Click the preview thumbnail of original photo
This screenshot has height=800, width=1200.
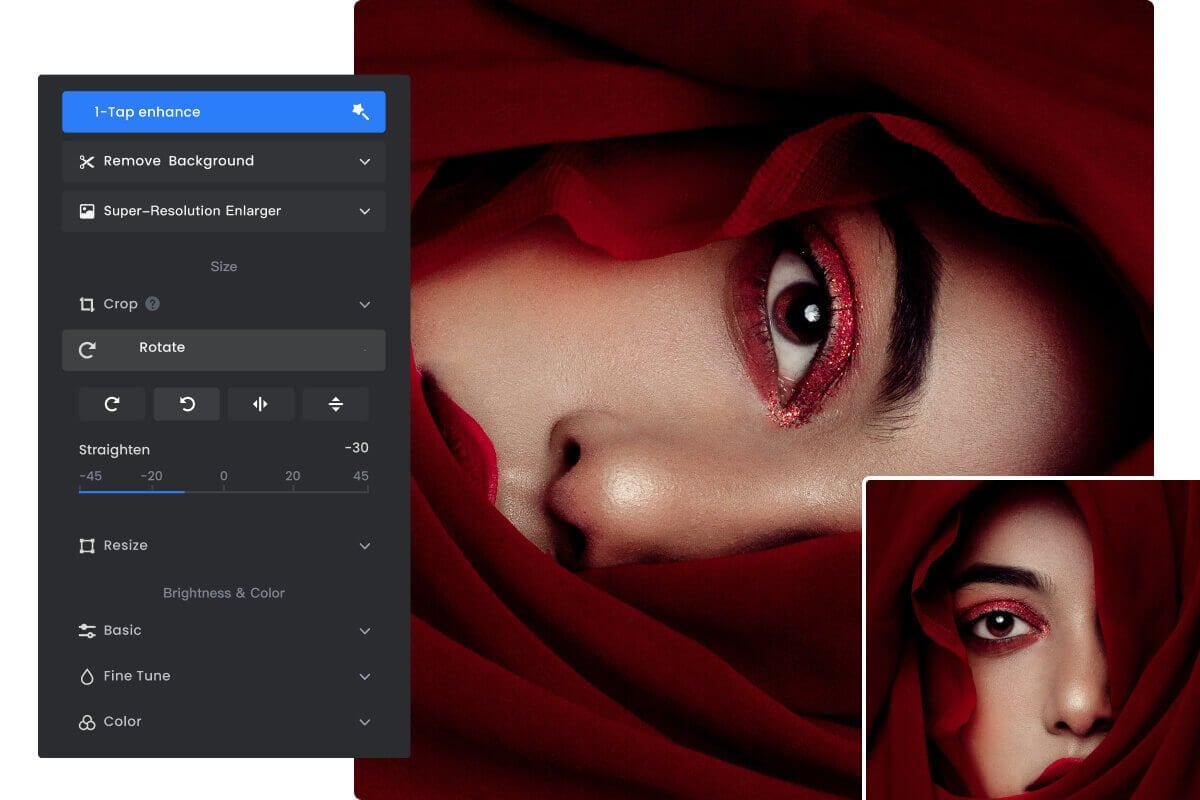1032,639
